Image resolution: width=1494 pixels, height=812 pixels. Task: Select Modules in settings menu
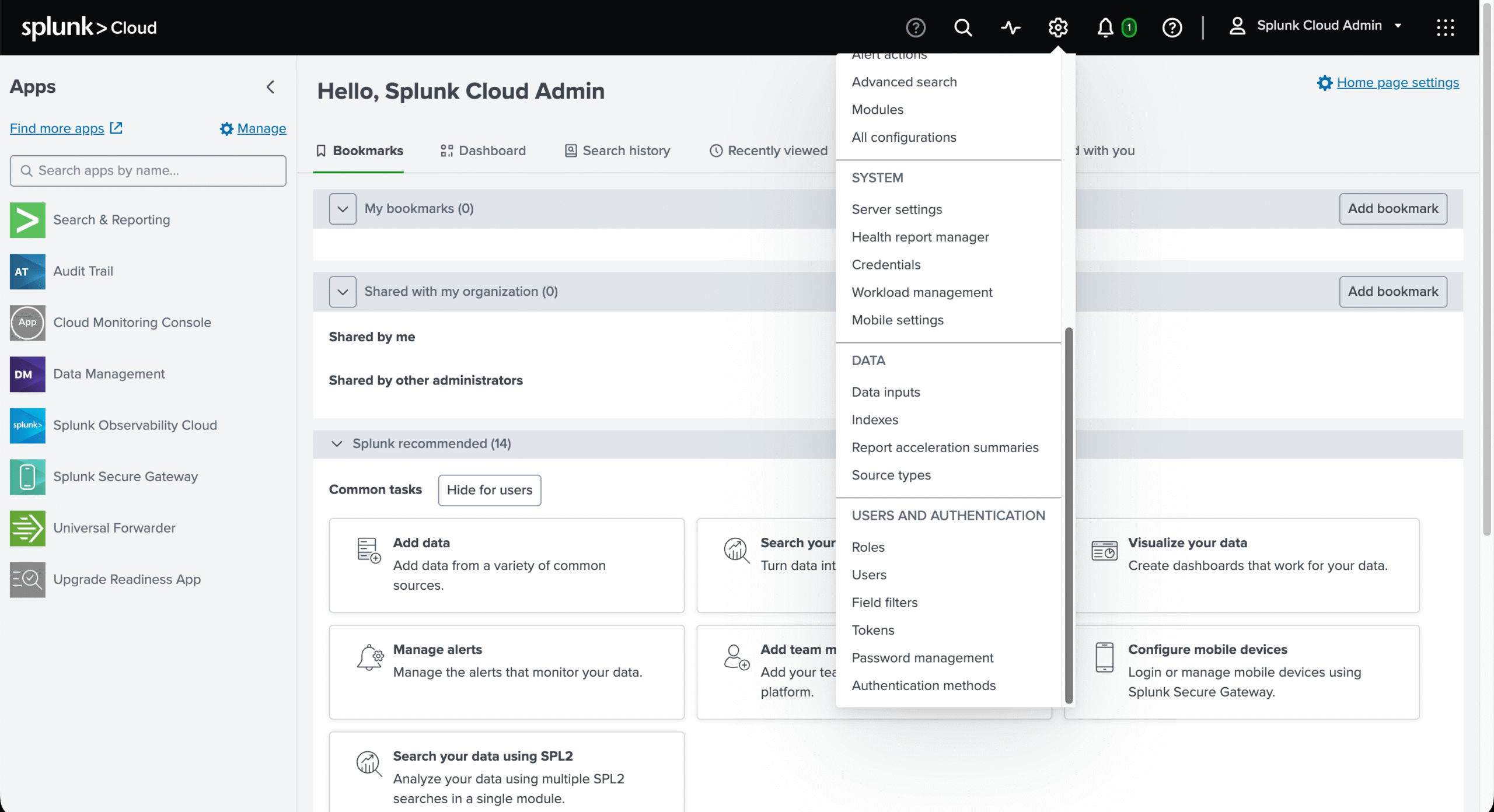pyautogui.click(x=877, y=110)
